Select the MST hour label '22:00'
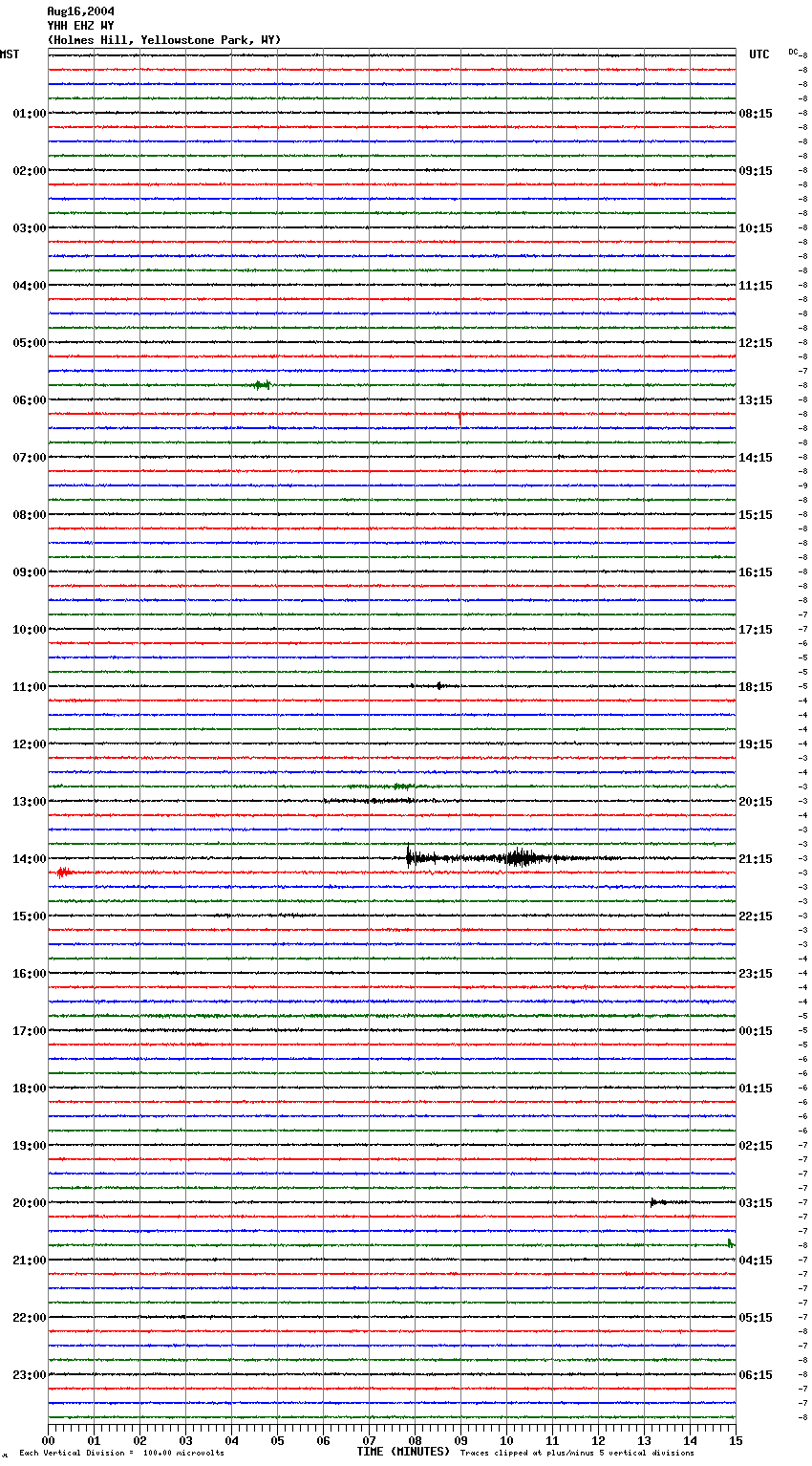Screen dimensions: 812x1466 point(30,1318)
